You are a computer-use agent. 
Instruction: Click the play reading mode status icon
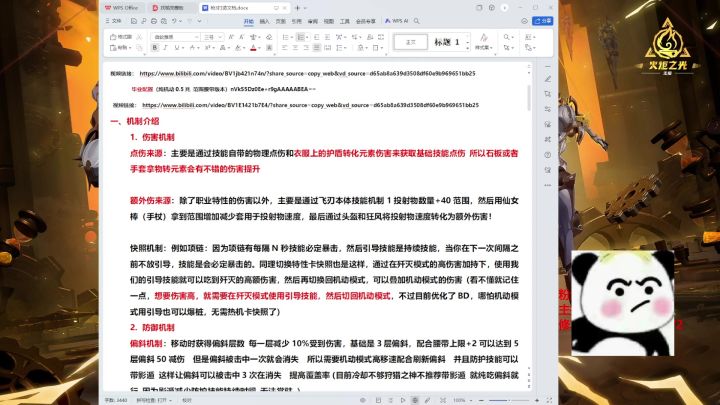tap(403, 400)
